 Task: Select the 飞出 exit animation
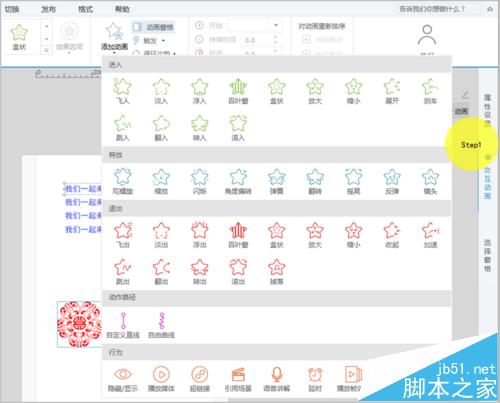pyautogui.click(x=123, y=235)
